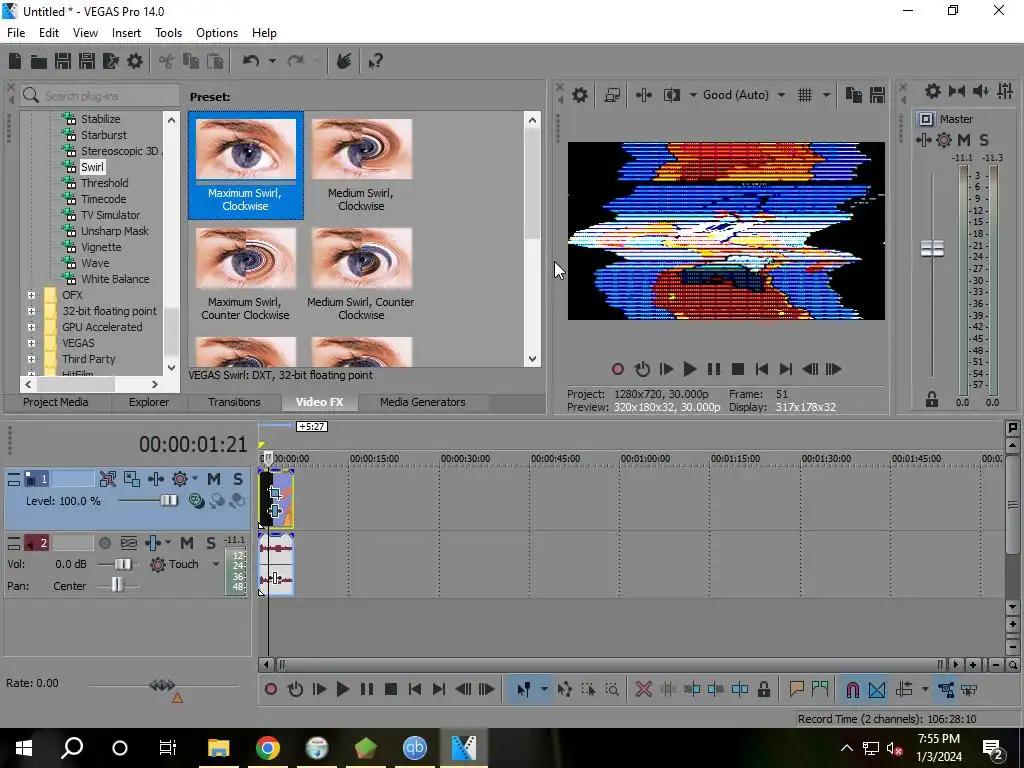Insert a marker with the flag icon
This screenshot has height=768, width=1024.
point(796,690)
